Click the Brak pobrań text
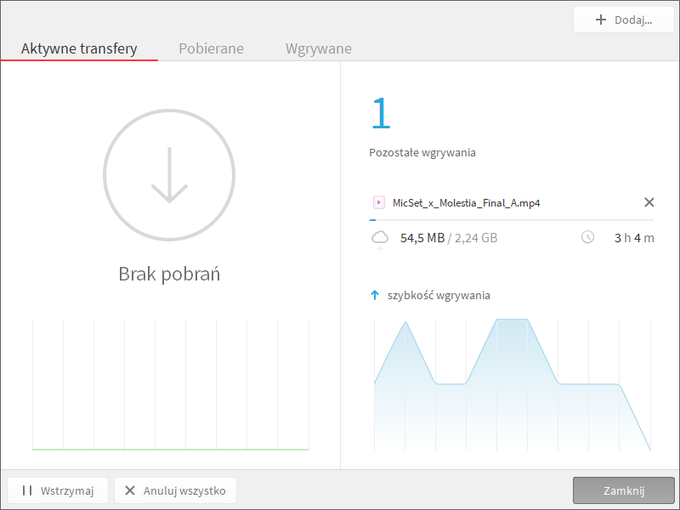The image size is (680, 510). coord(169,275)
